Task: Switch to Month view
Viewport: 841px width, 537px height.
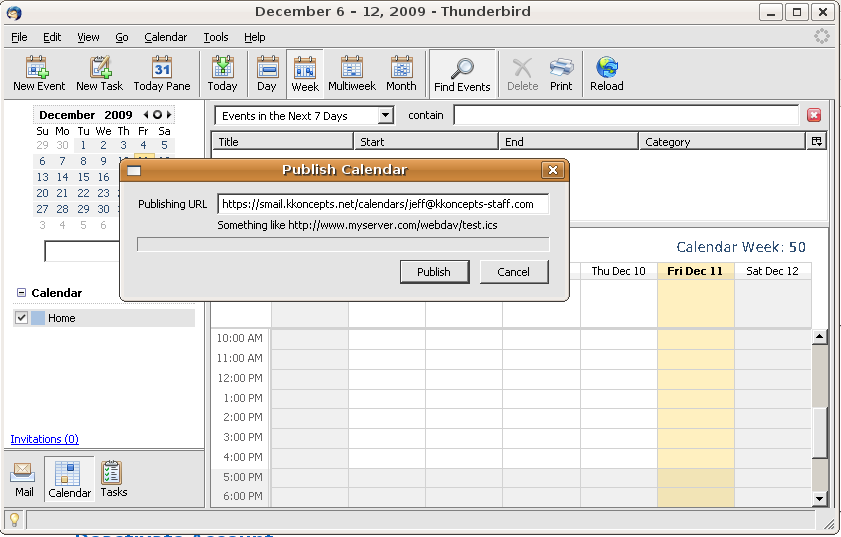Action: coord(401,73)
